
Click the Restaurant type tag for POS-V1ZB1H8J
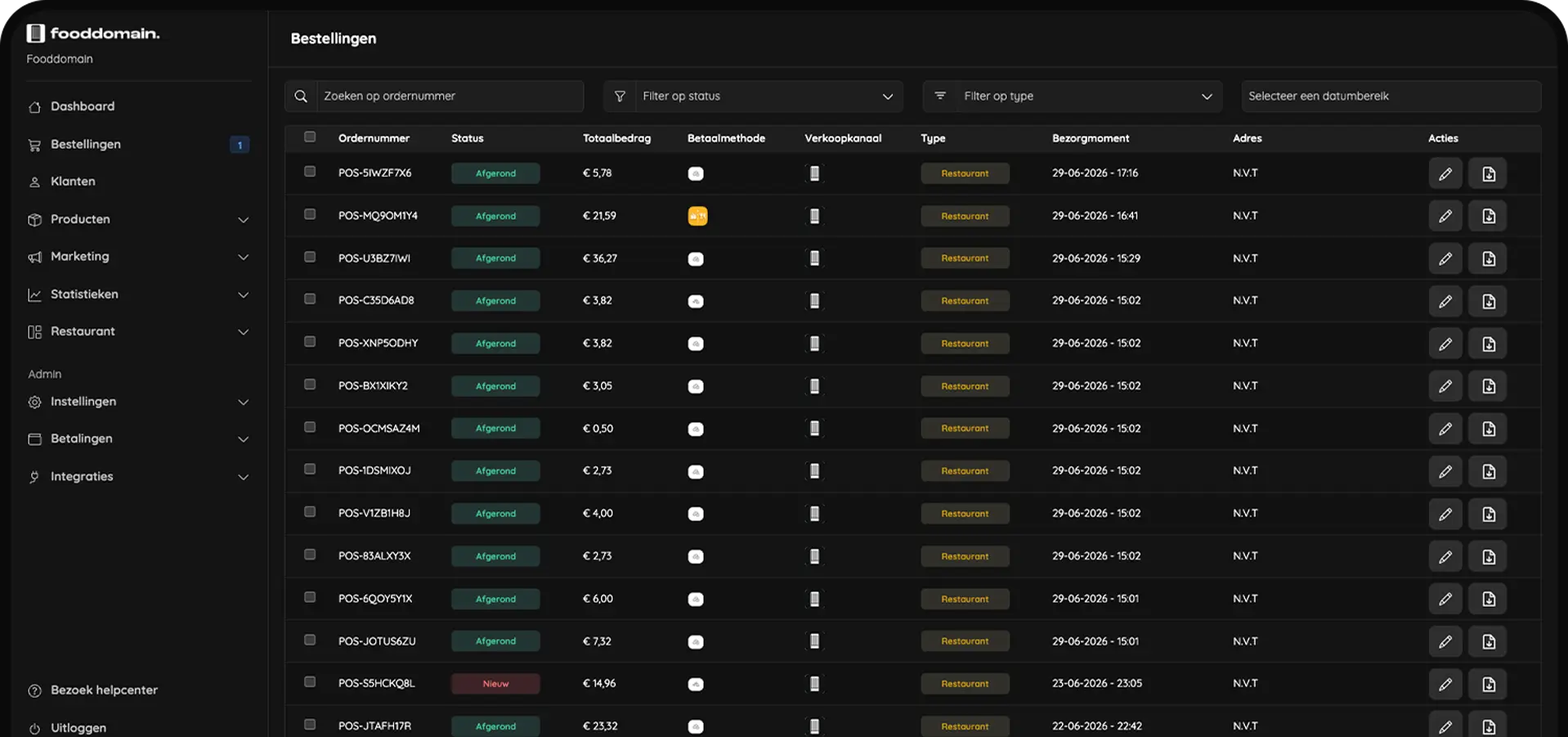(965, 514)
